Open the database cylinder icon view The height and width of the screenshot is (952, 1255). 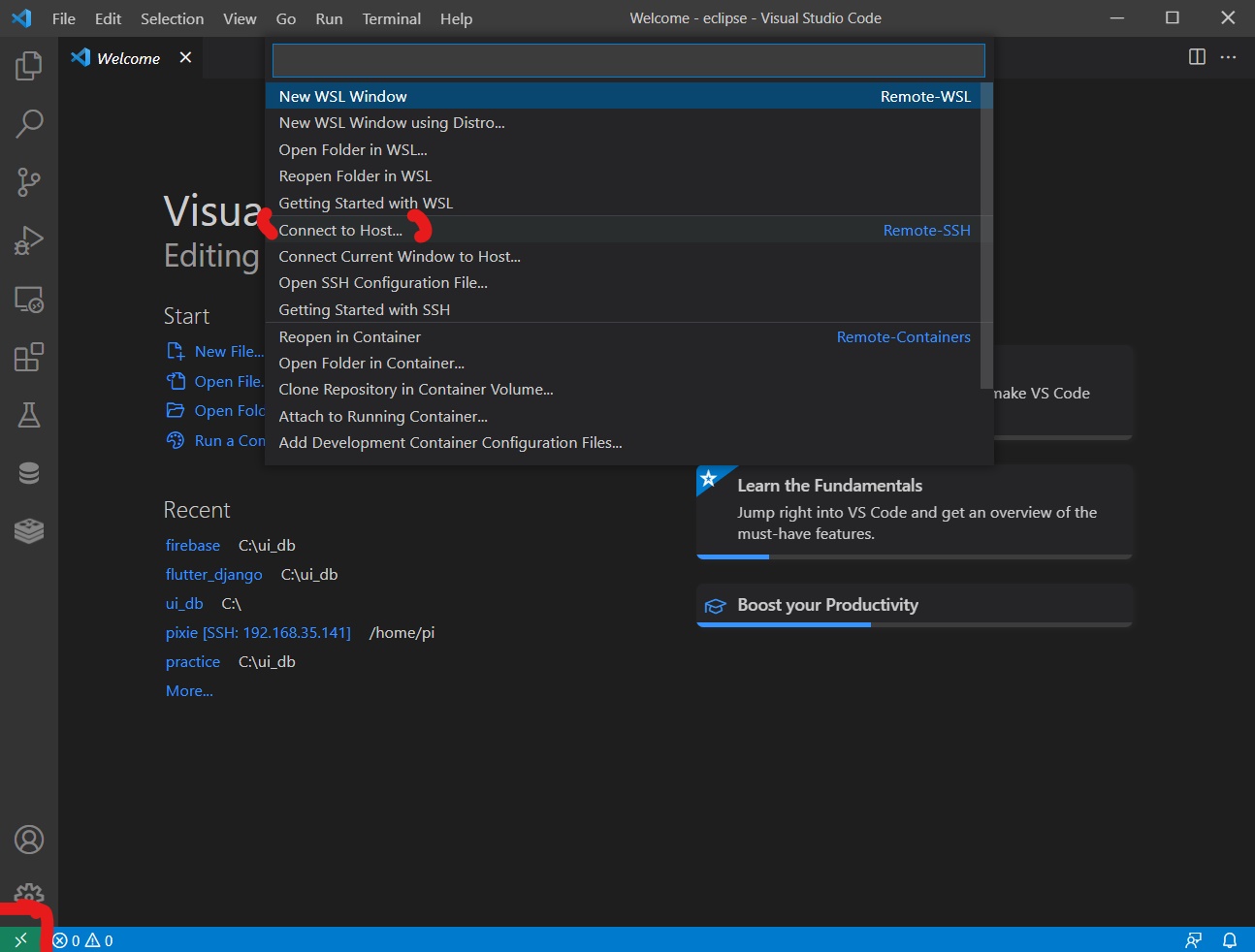[29, 473]
